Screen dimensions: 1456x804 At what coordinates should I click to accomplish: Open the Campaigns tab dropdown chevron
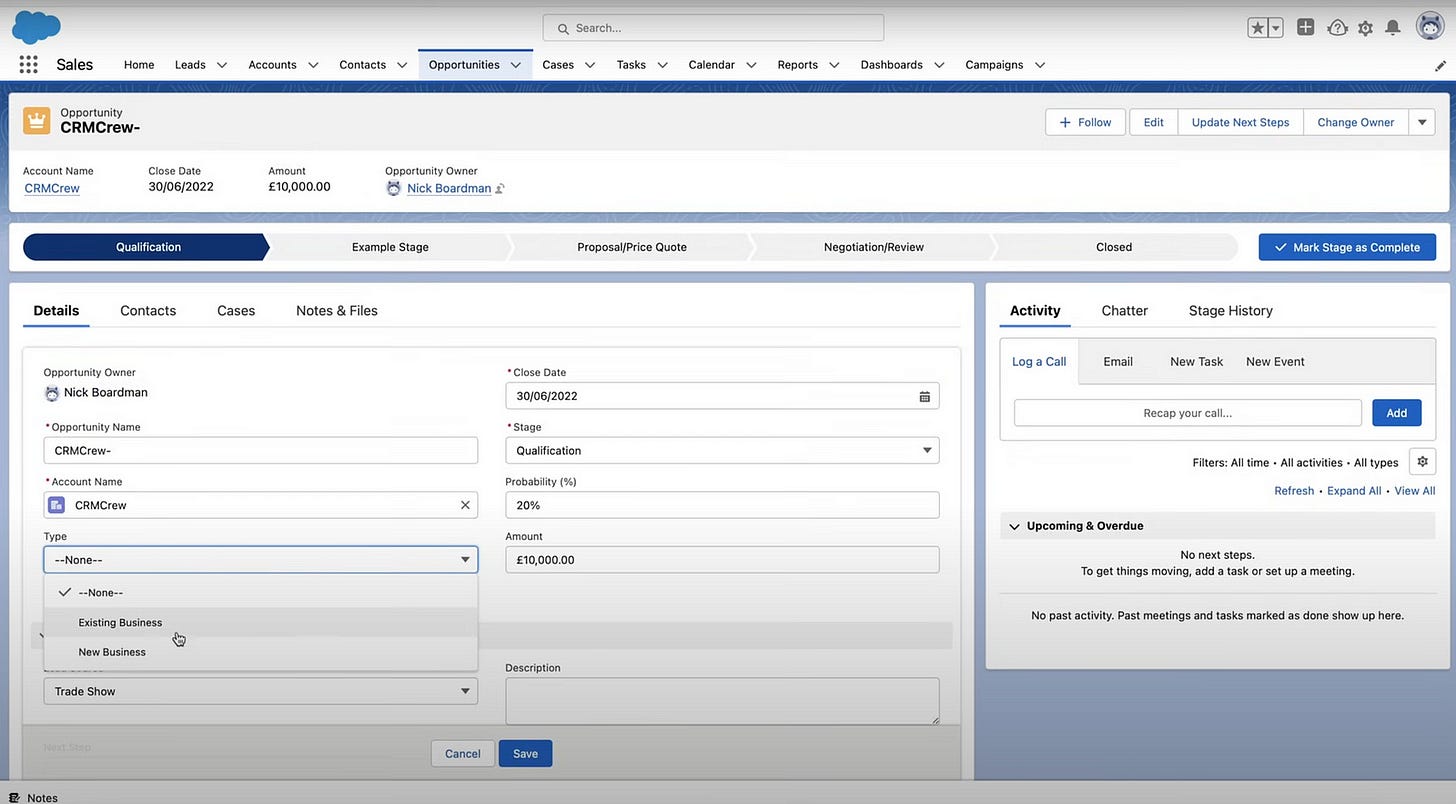1040,65
